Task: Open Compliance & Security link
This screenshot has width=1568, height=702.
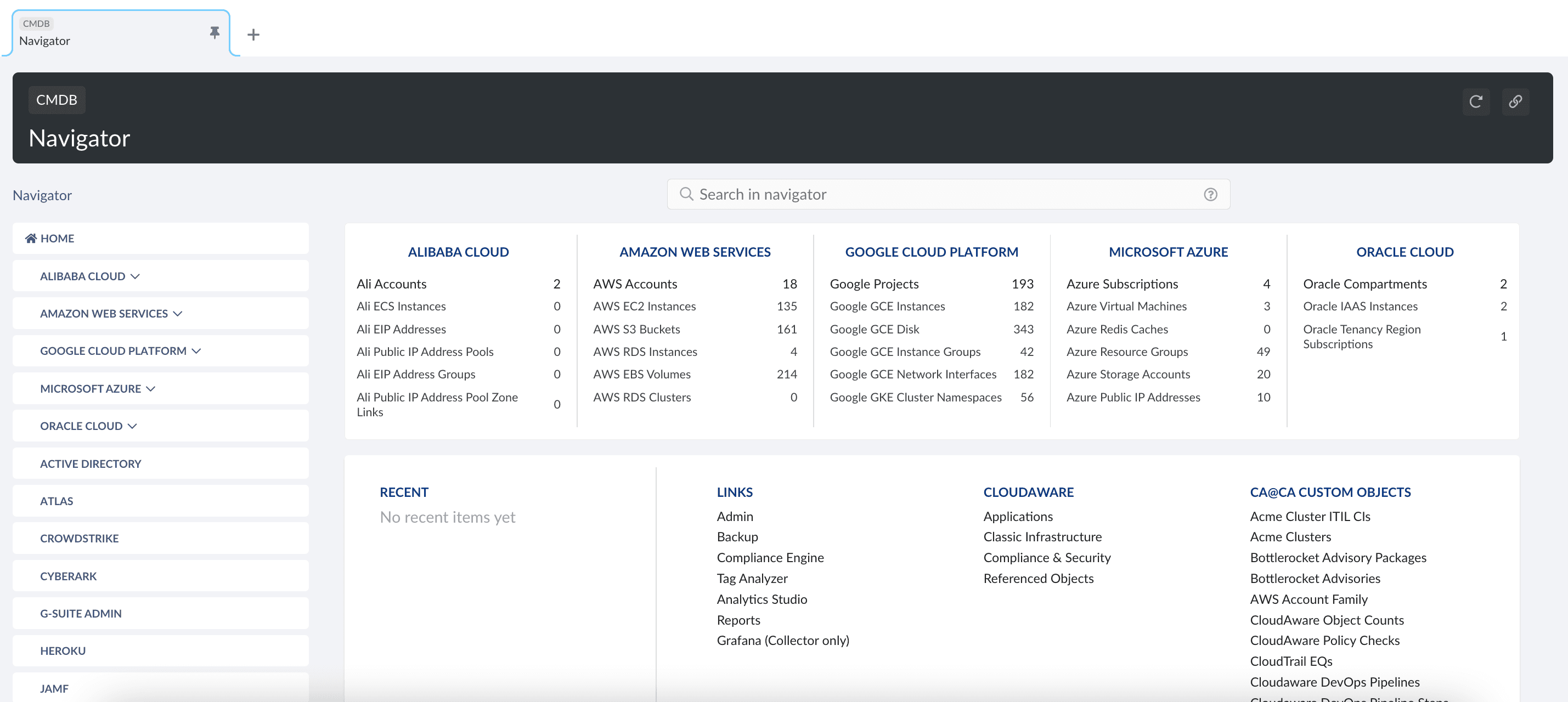Action: click(1047, 558)
